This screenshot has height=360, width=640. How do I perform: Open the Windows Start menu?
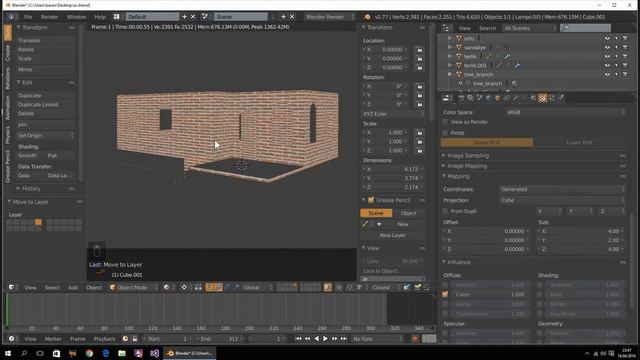pyautogui.click(x=8, y=353)
